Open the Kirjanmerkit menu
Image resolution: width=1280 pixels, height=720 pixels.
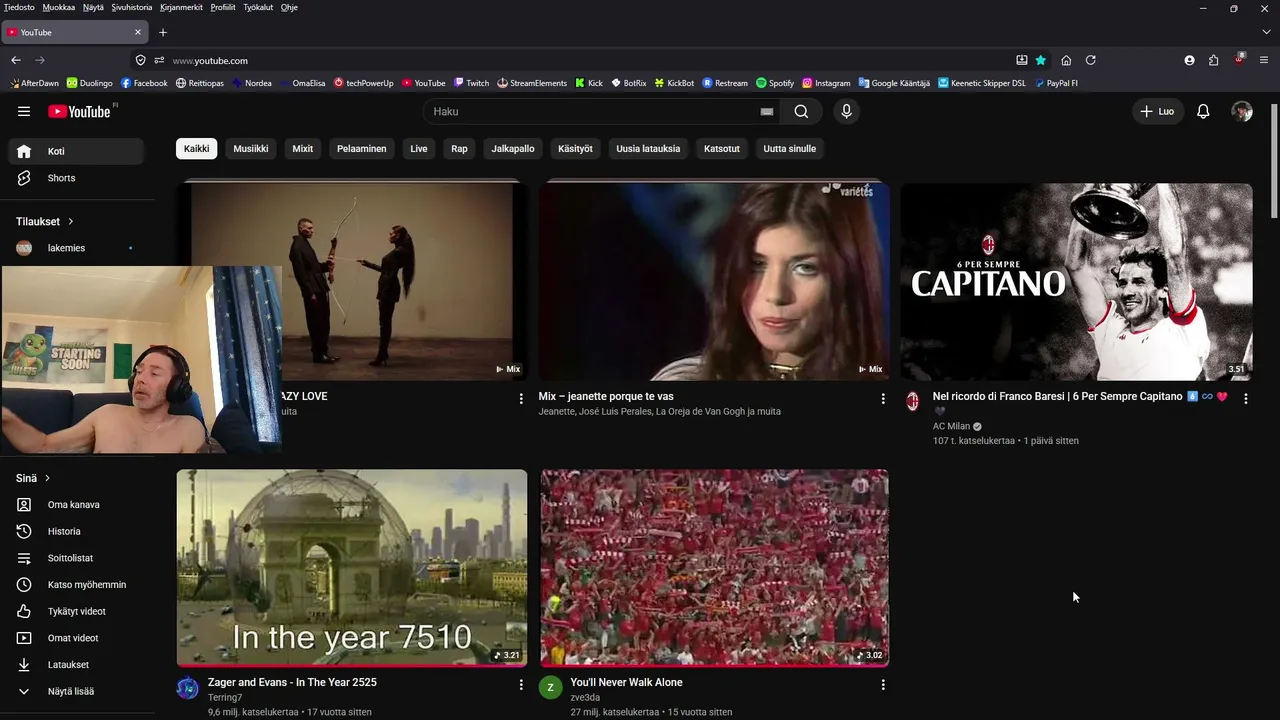[181, 7]
